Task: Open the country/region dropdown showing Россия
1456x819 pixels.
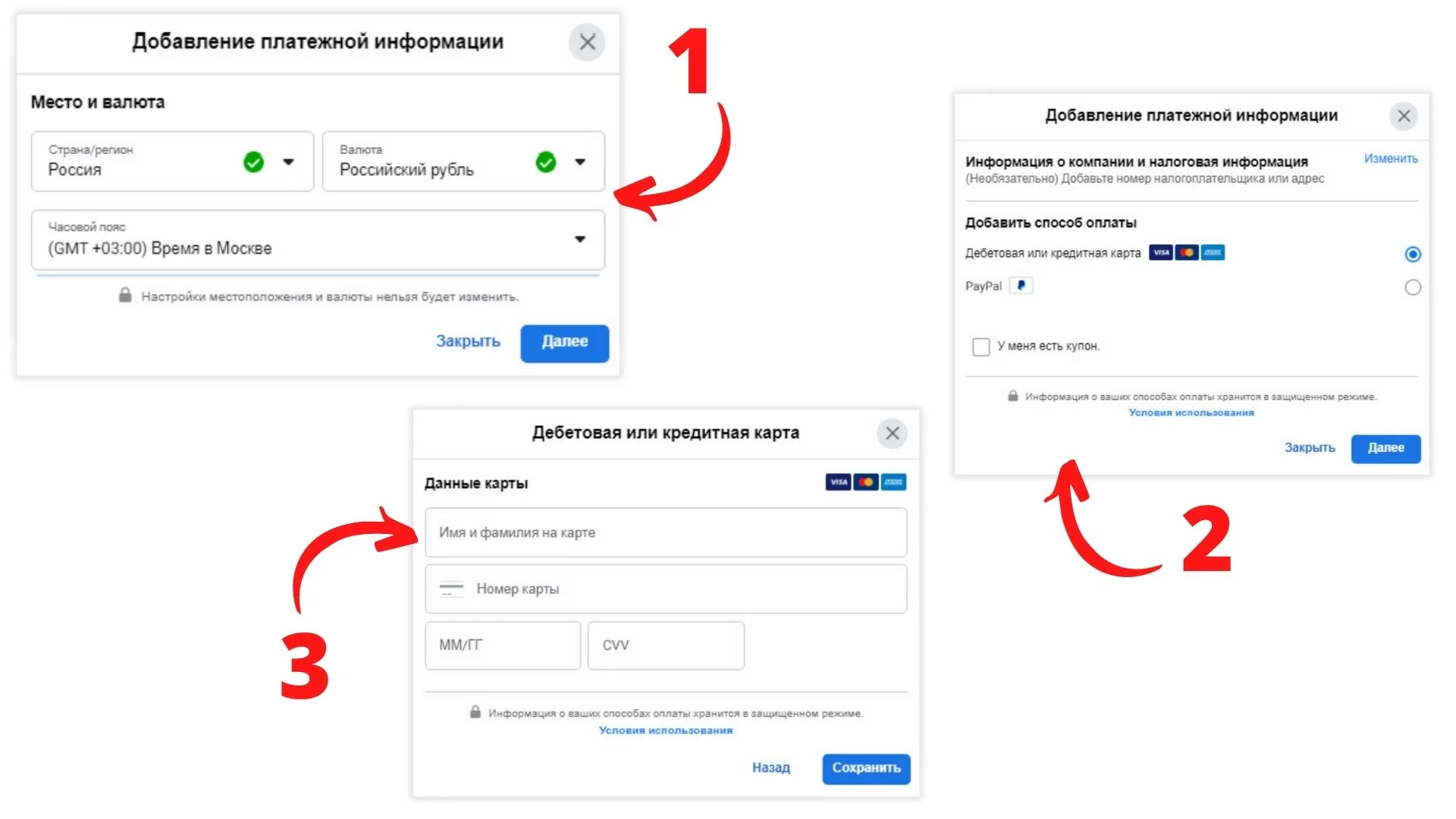Action: pyautogui.click(x=288, y=162)
